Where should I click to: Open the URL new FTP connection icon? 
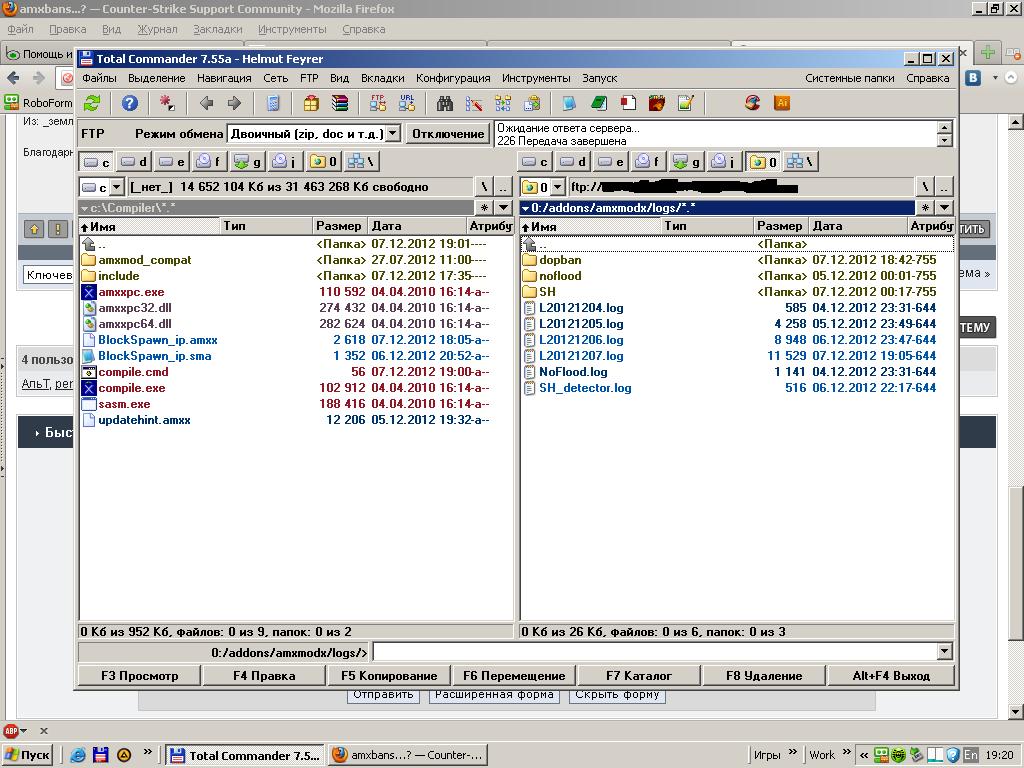407,103
